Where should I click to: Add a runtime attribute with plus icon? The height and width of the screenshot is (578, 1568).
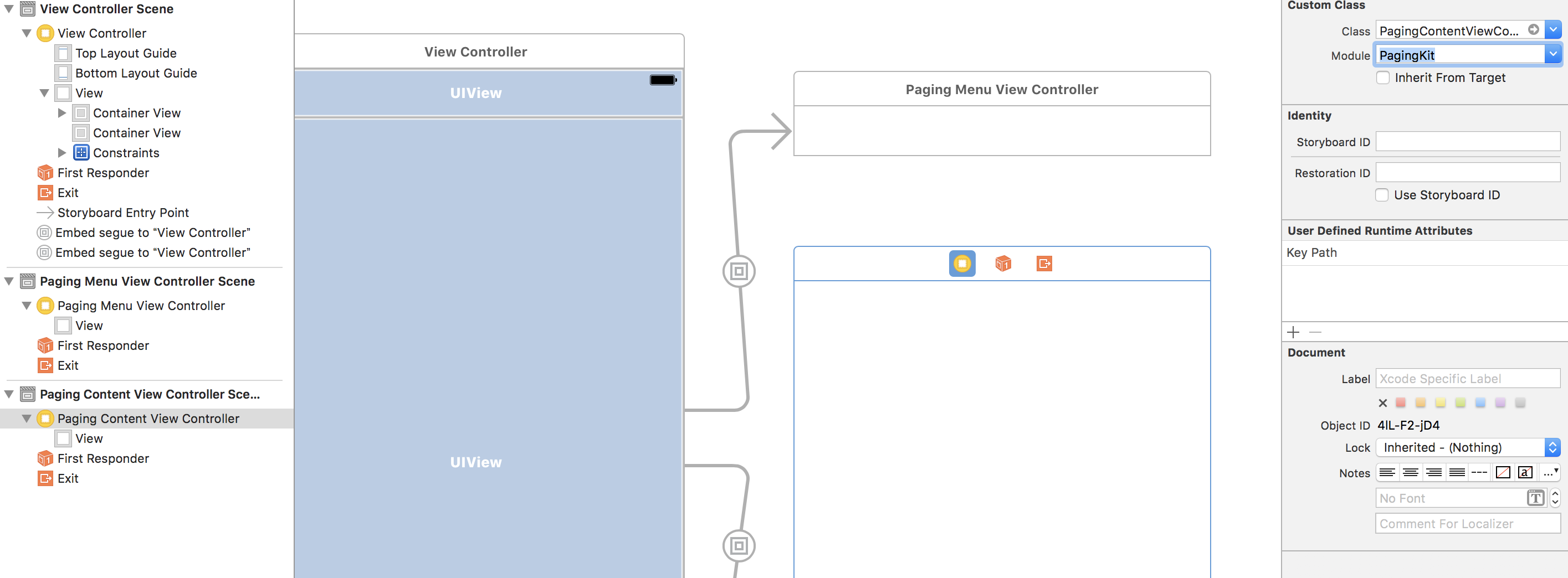(1294, 332)
